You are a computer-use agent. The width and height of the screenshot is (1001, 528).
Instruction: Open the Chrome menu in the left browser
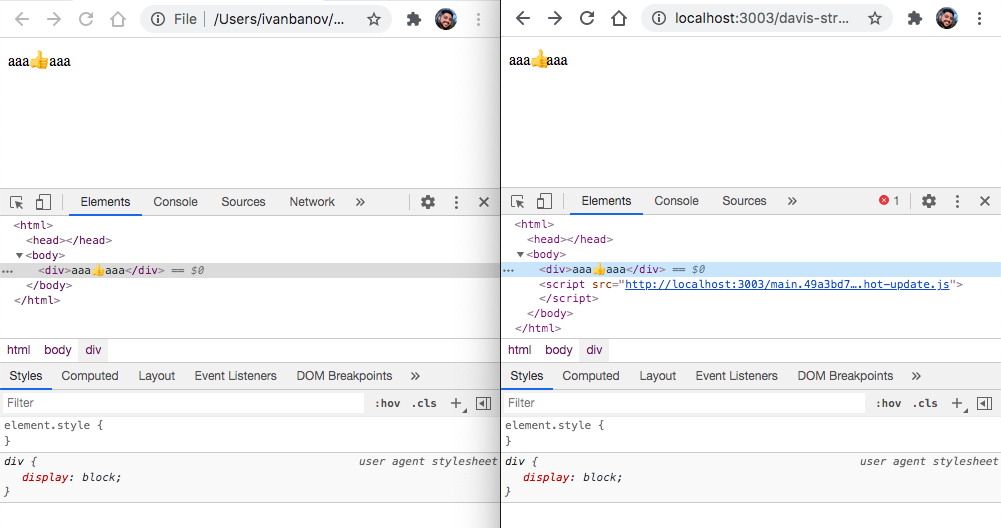tap(478, 19)
